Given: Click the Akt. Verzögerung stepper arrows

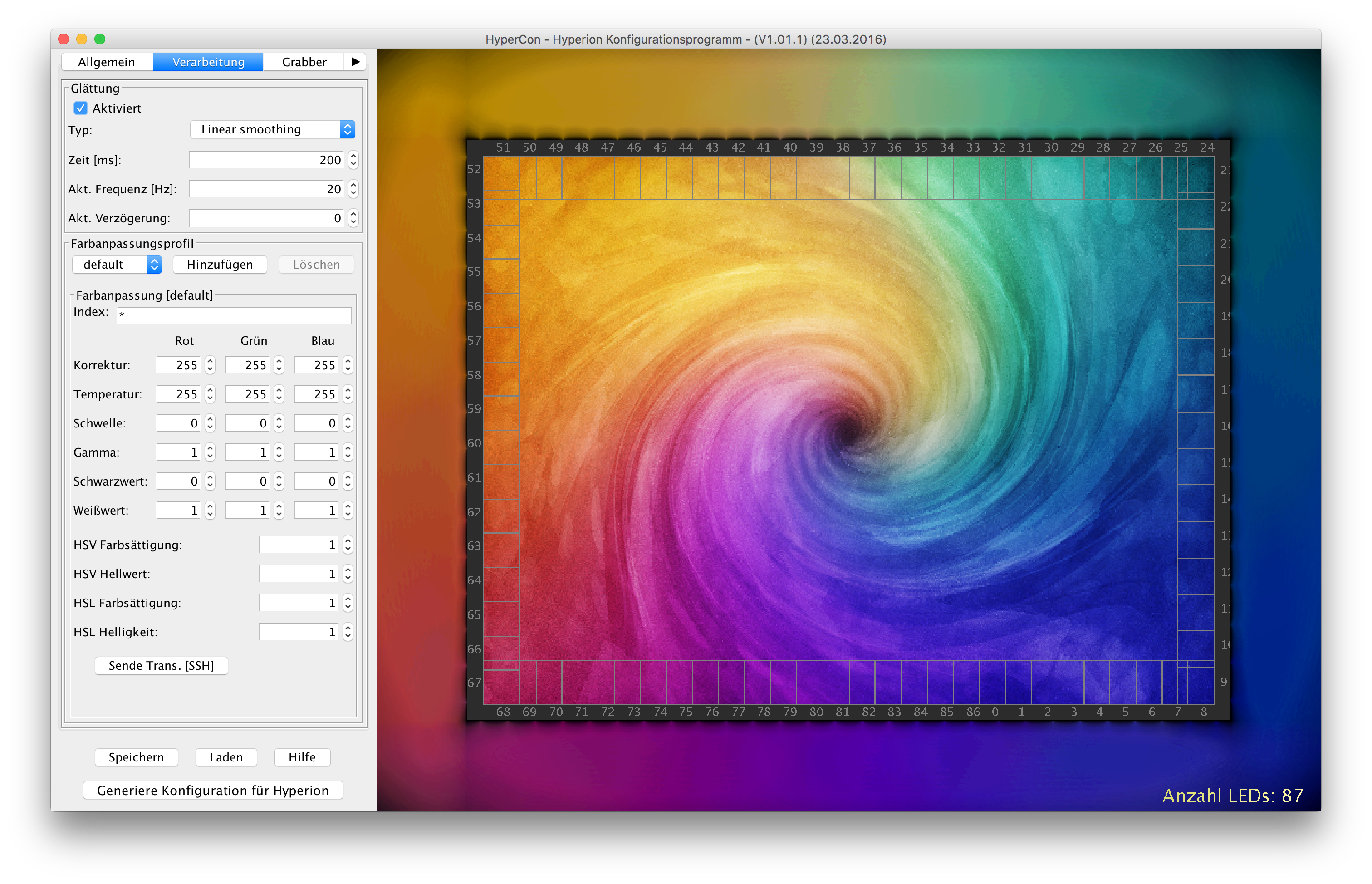Looking at the screenshot, I should pyautogui.click(x=353, y=218).
